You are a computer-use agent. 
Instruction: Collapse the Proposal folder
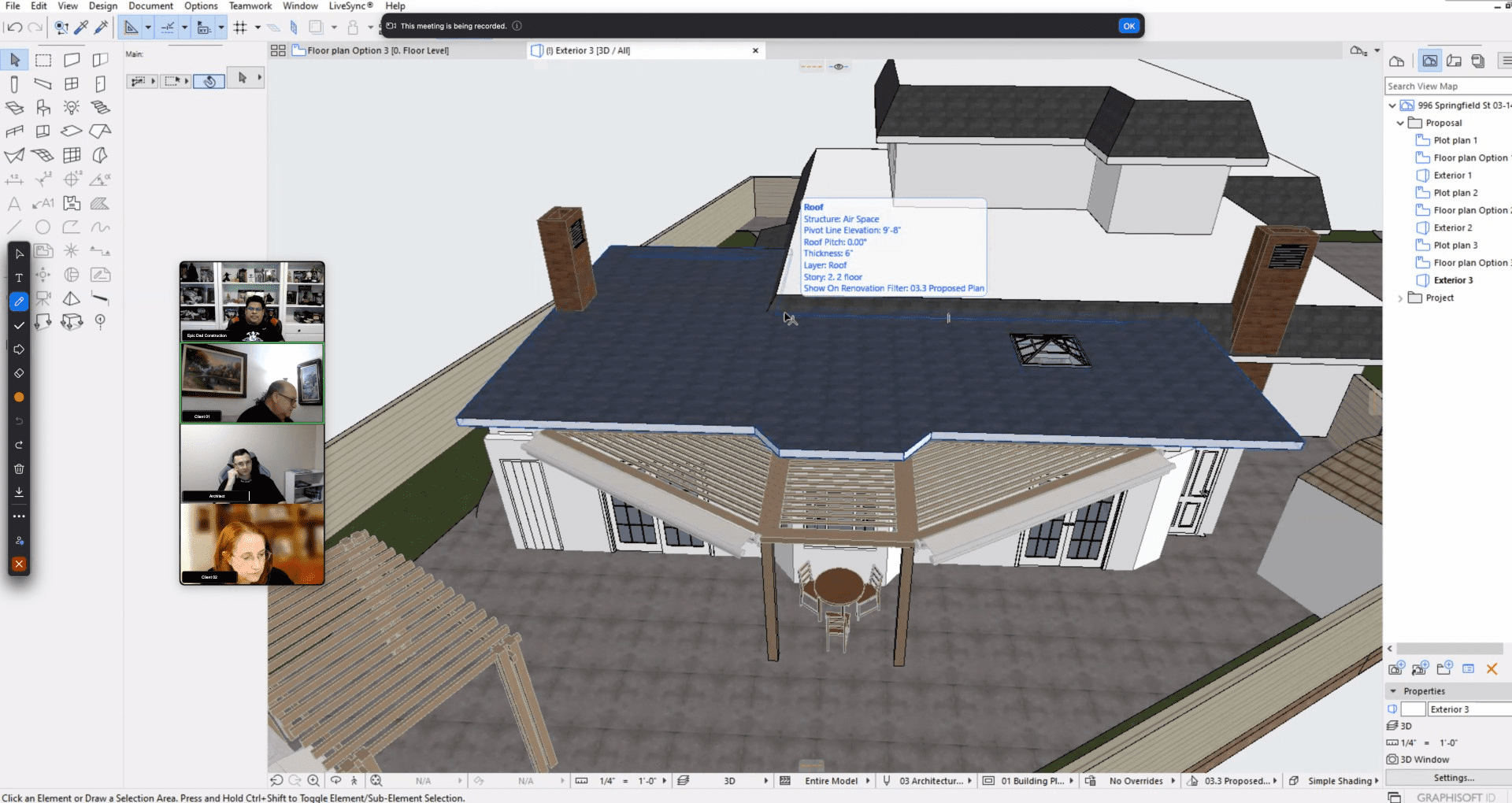pos(1400,123)
